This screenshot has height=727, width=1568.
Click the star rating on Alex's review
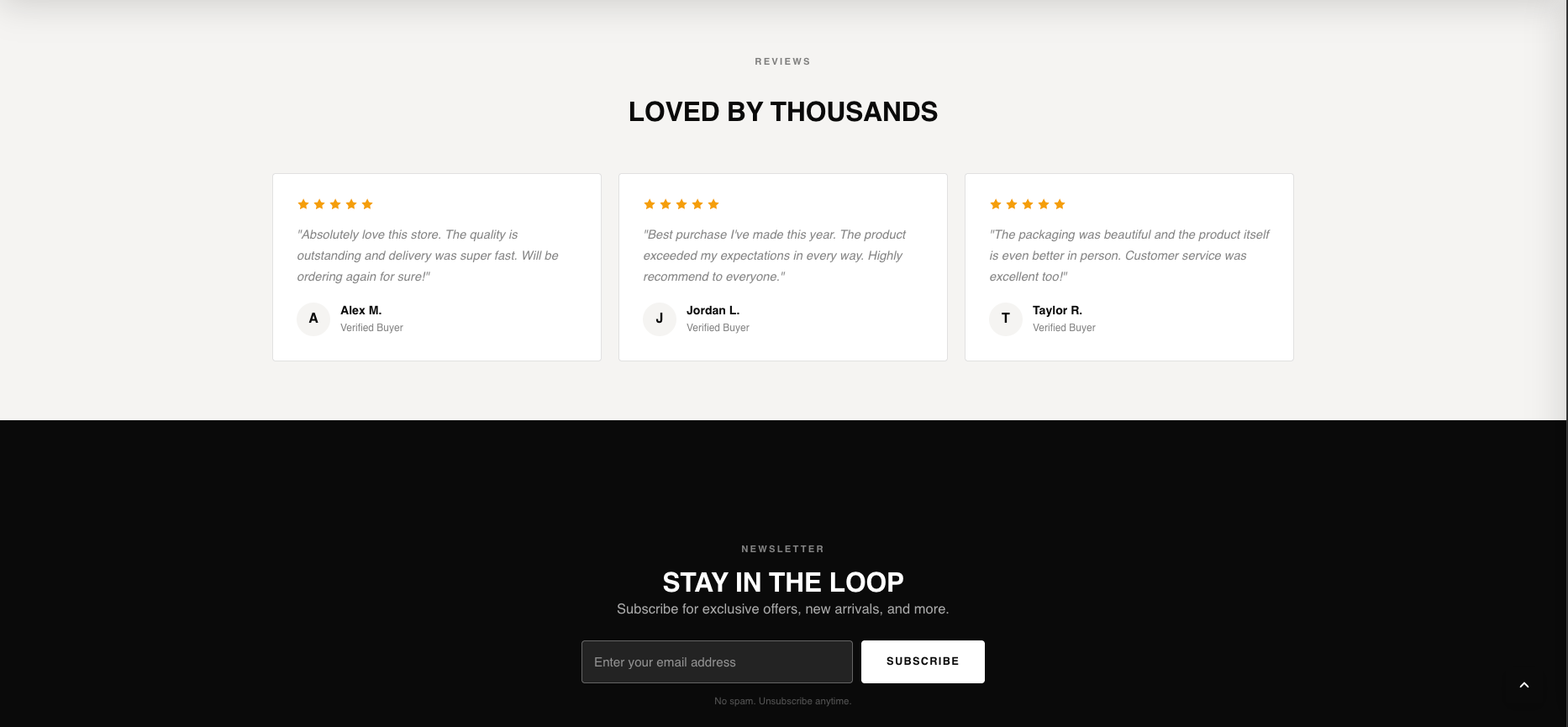[335, 204]
